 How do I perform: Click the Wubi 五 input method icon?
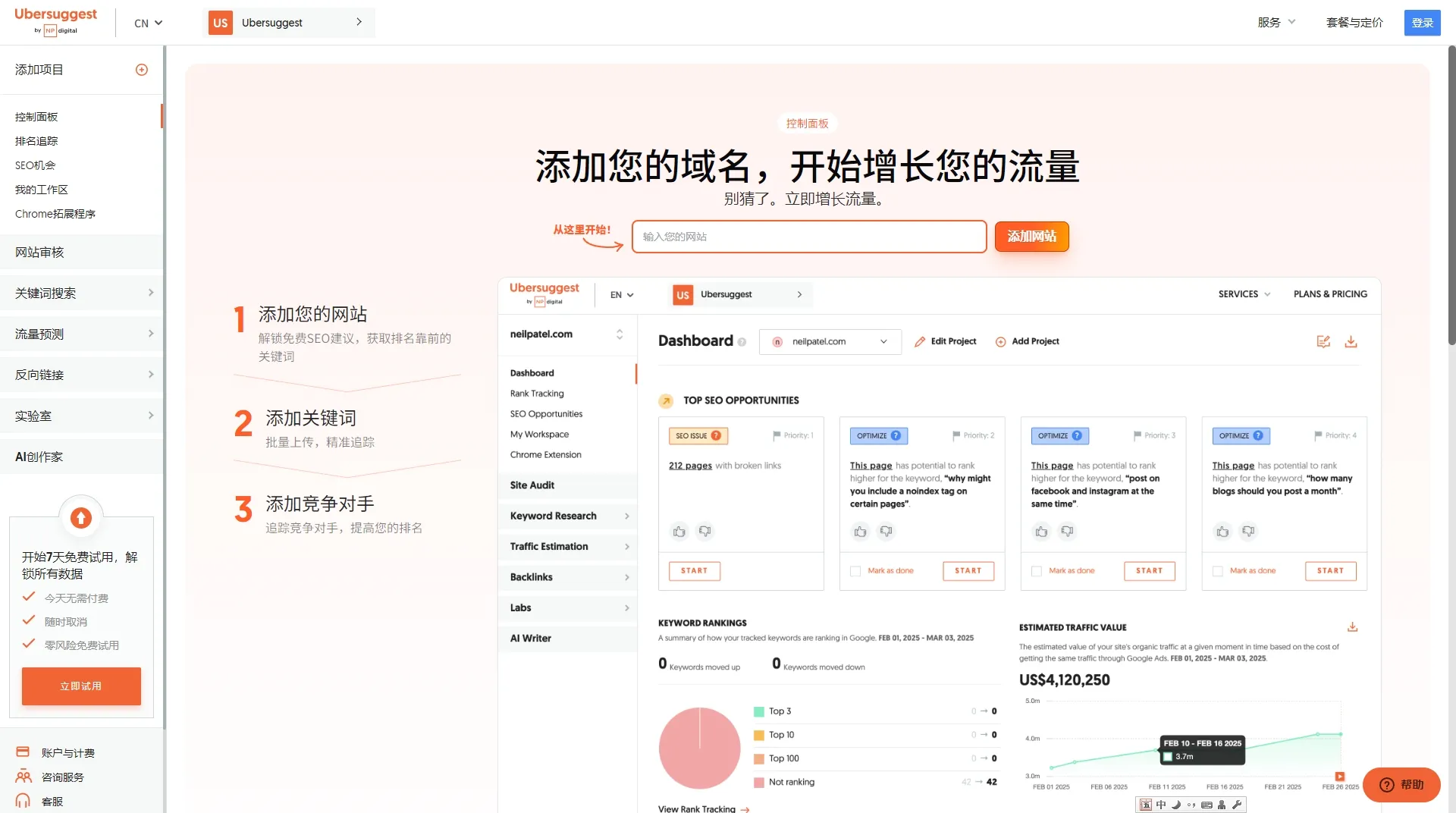1146,805
